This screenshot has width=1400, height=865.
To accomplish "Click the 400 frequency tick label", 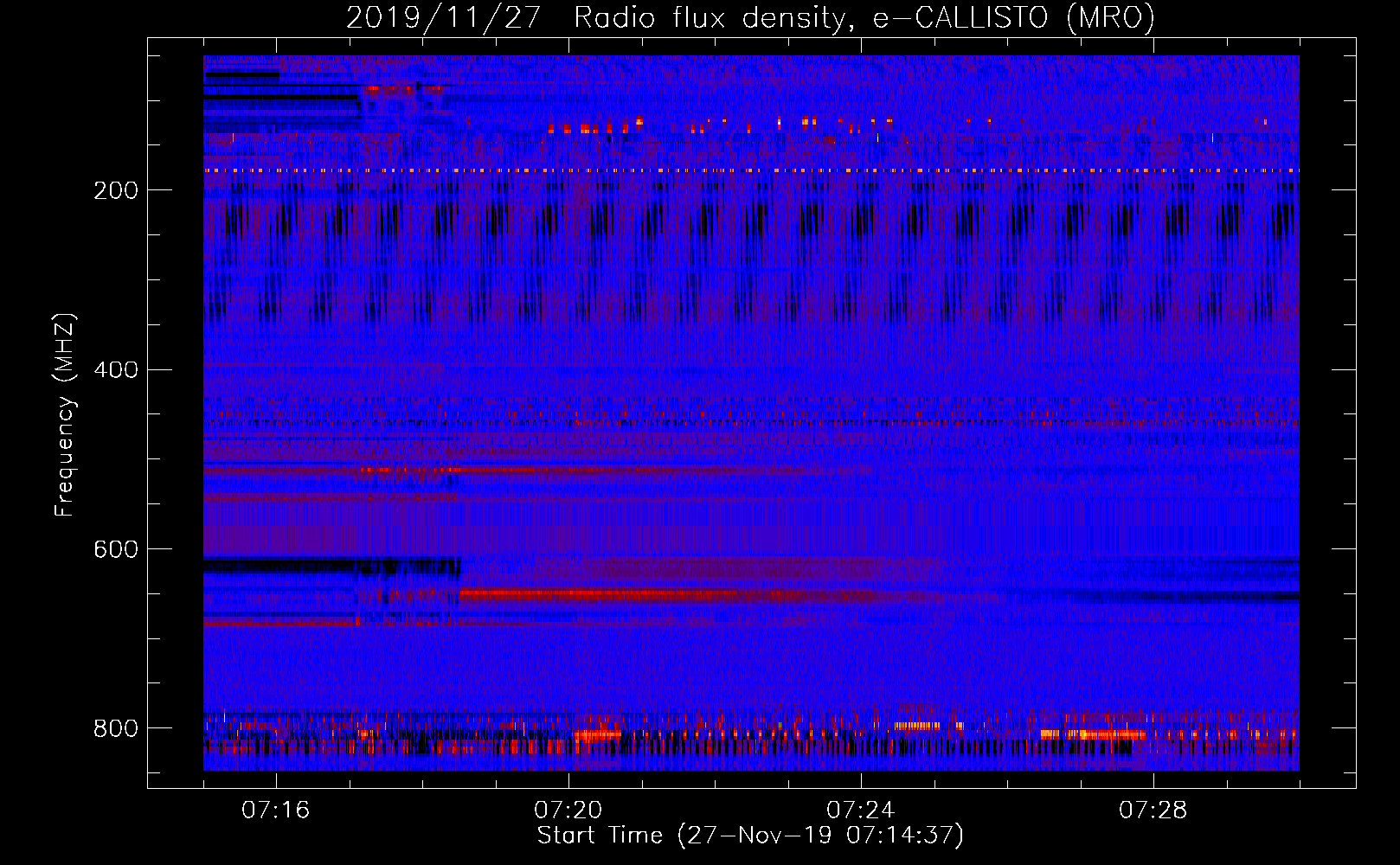I will click(115, 370).
